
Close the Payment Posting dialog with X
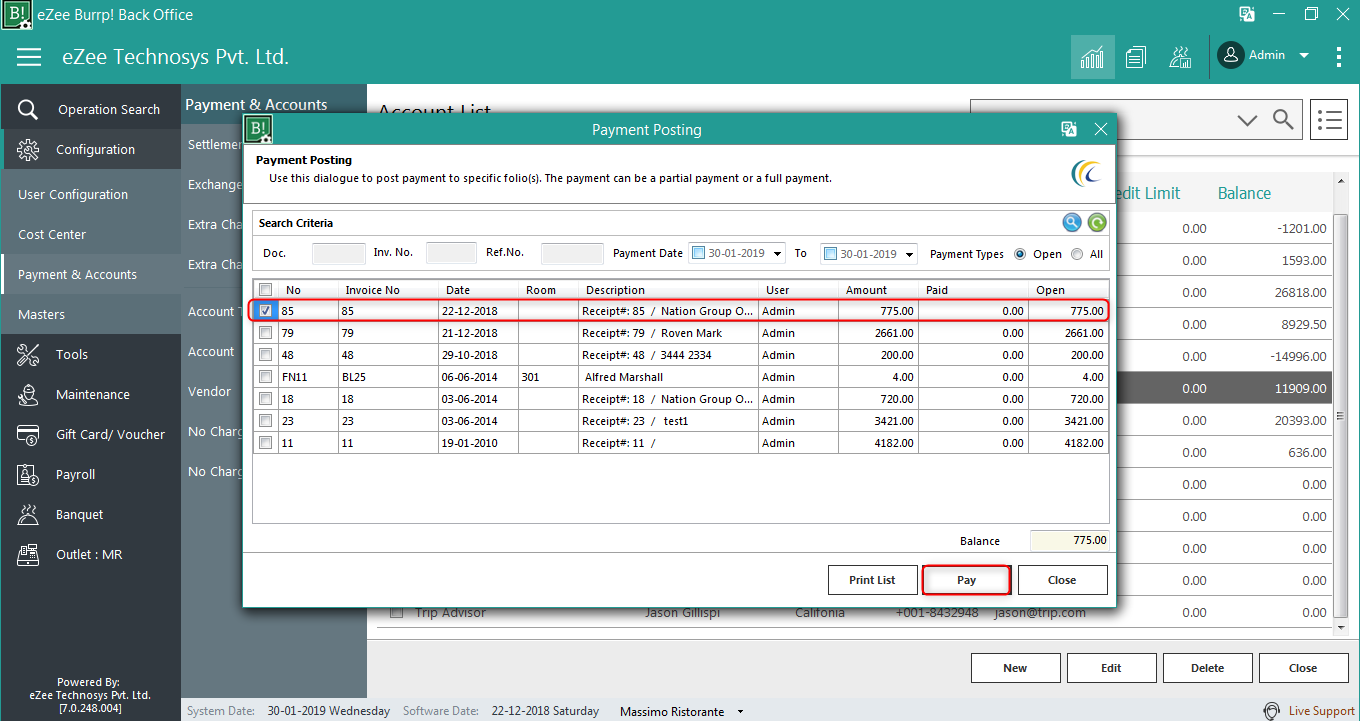1101,129
